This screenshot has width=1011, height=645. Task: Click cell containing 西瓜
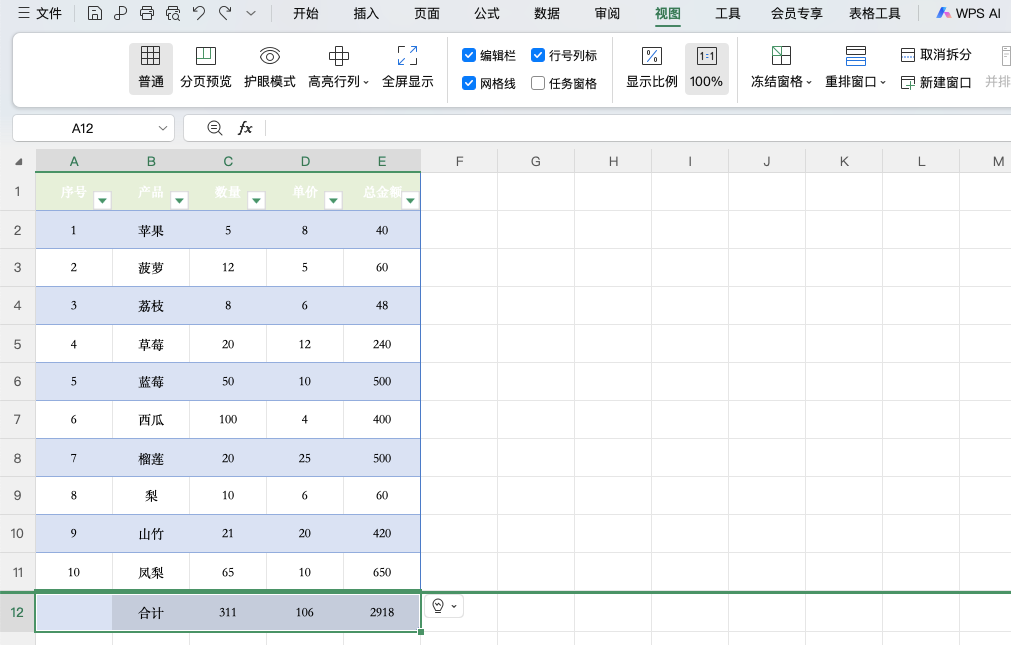(151, 419)
